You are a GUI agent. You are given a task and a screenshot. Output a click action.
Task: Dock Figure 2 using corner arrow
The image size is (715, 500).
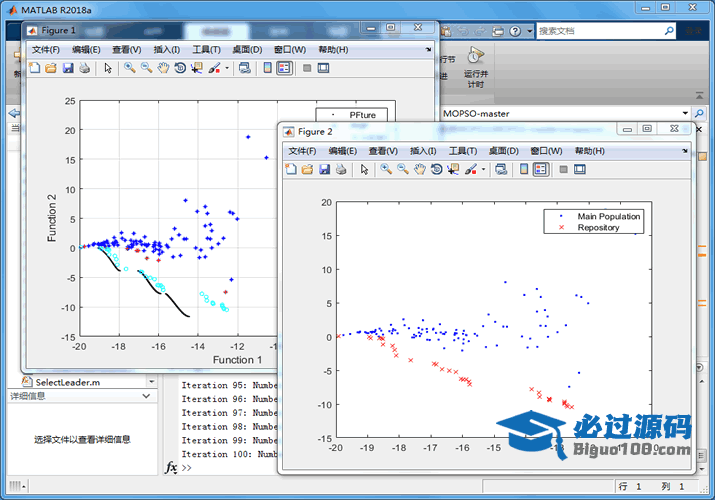684,151
